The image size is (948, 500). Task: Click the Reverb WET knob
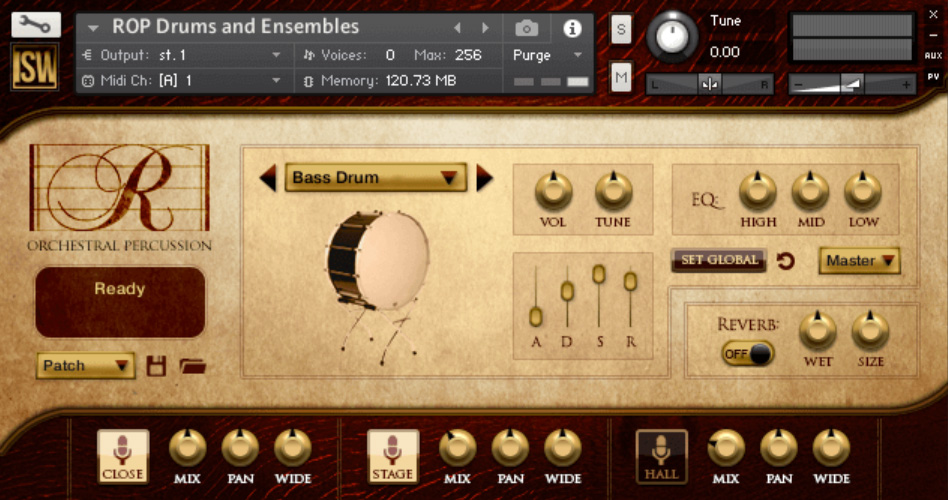(x=817, y=331)
